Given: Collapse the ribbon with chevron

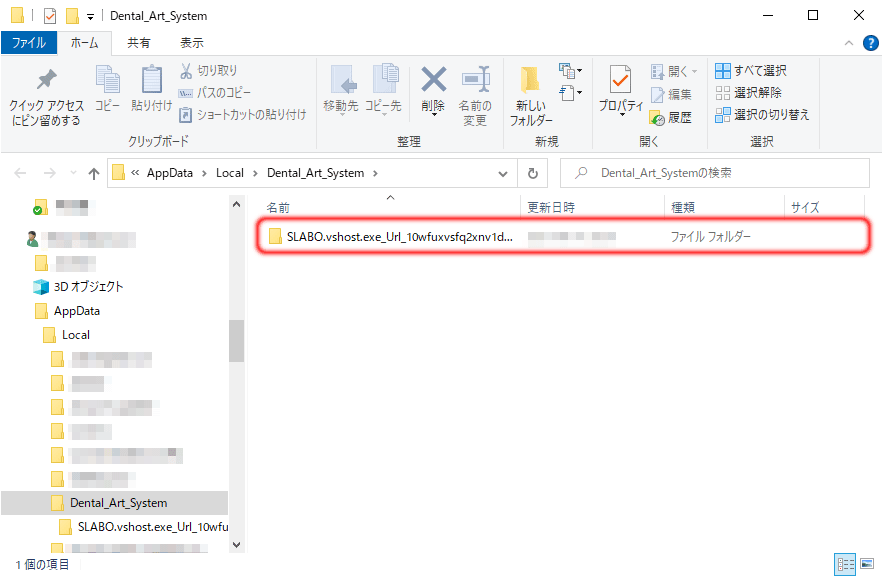Looking at the screenshot, I should click(848, 43).
